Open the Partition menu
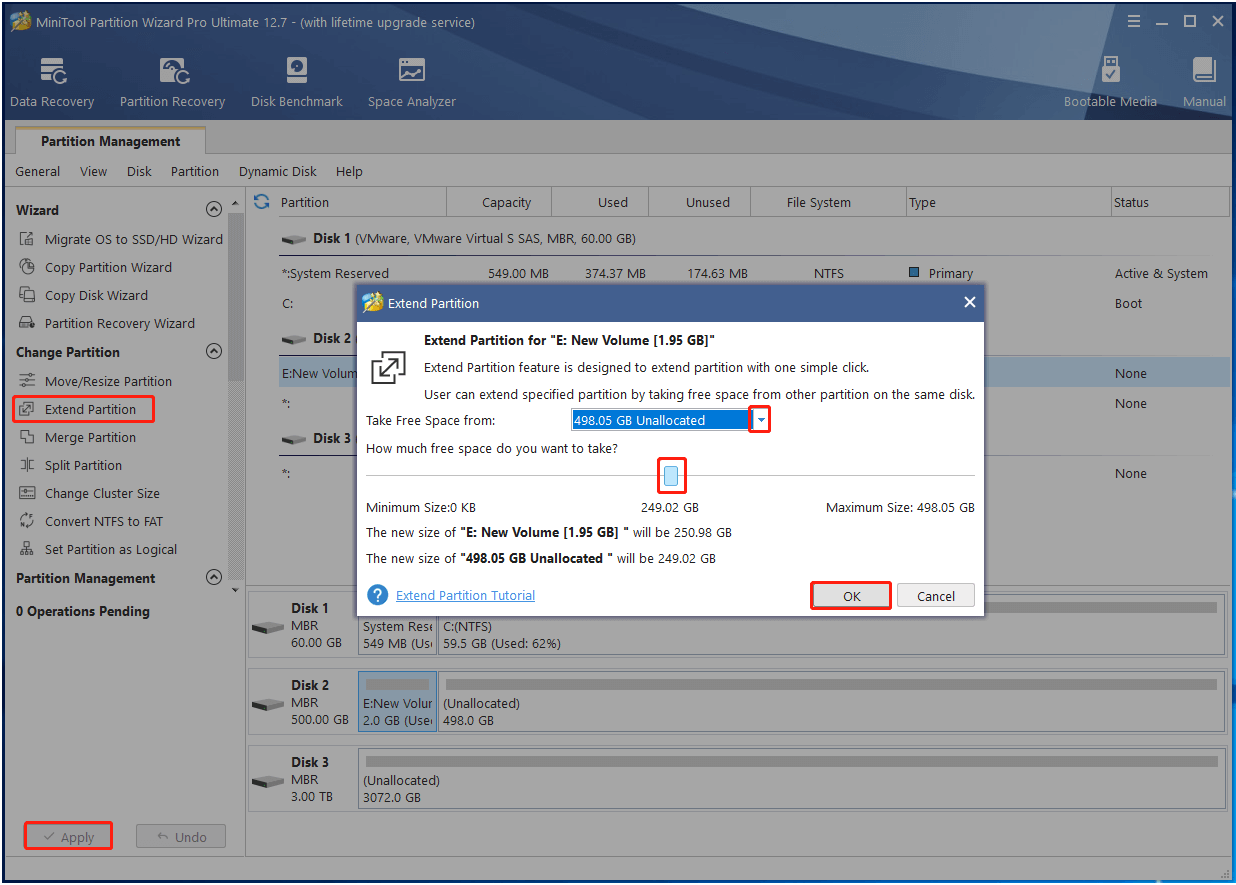1236x885 pixels. coord(195,171)
